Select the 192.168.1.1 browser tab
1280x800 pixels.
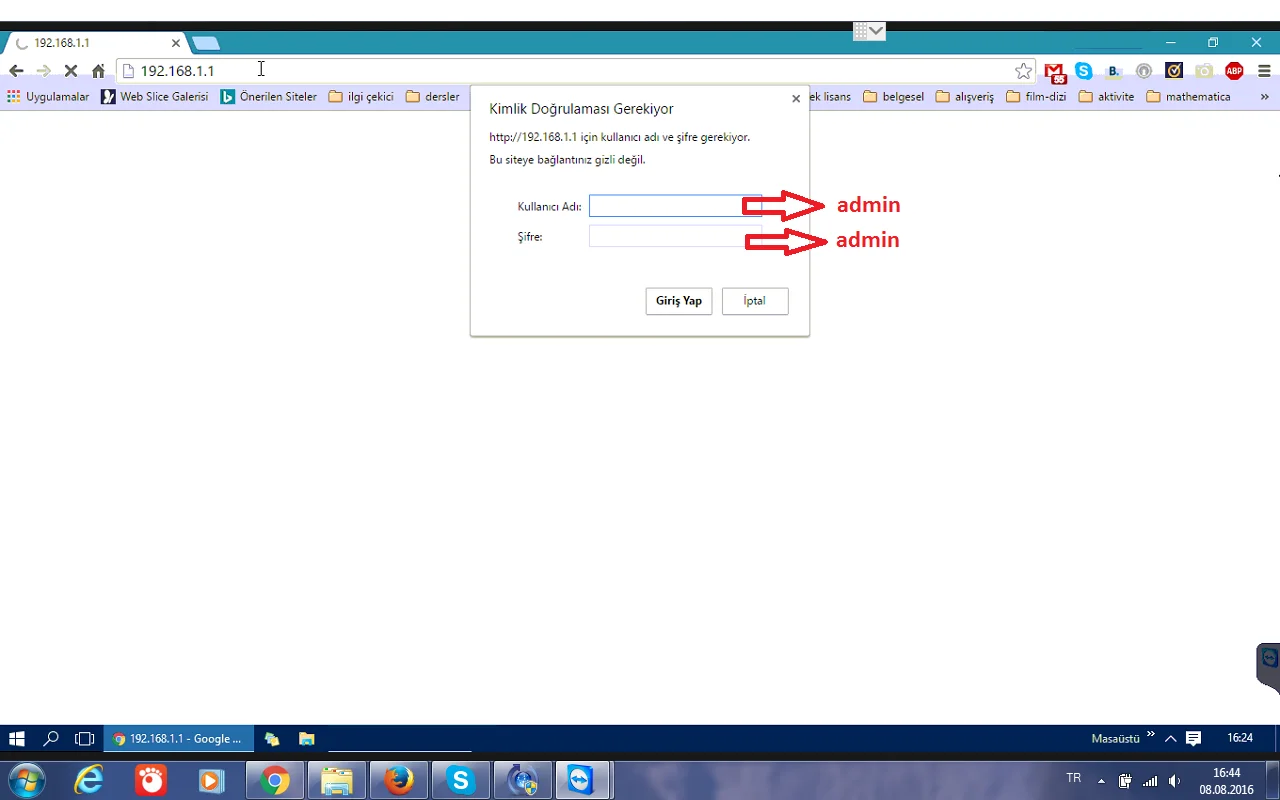(95, 43)
